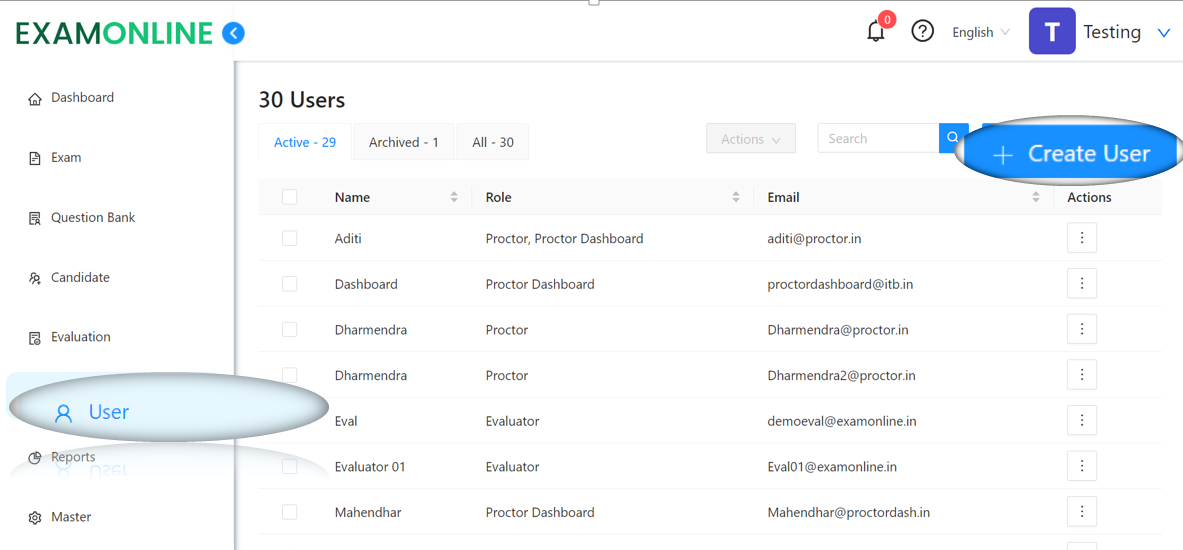This screenshot has height=550, width=1183.
Task: Select checkbox for Mahendhar row
Action: click(x=290, y=512)
